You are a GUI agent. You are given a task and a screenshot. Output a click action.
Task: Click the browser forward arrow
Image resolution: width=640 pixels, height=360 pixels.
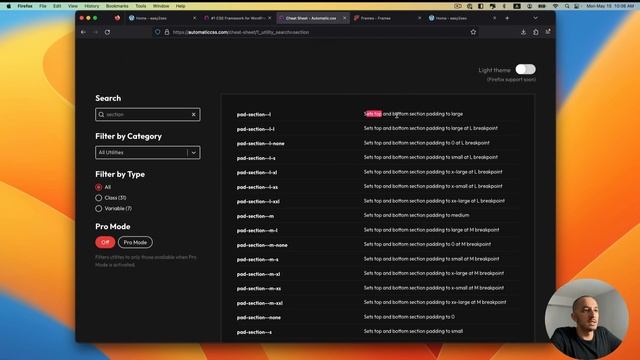click(x=96, y=32)
